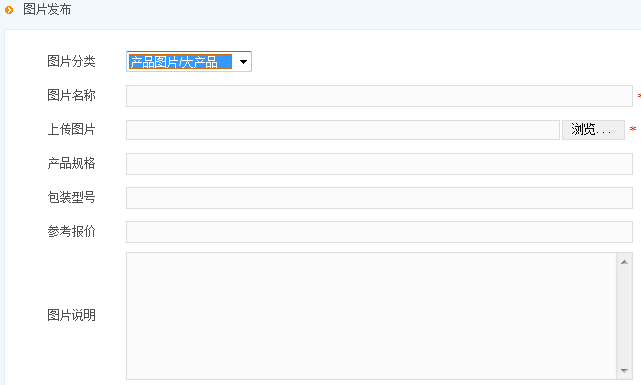Click the down arrow of 图片说明 scrollbar
The width and height of the screenshot is (641, 385).
point(624,370)
